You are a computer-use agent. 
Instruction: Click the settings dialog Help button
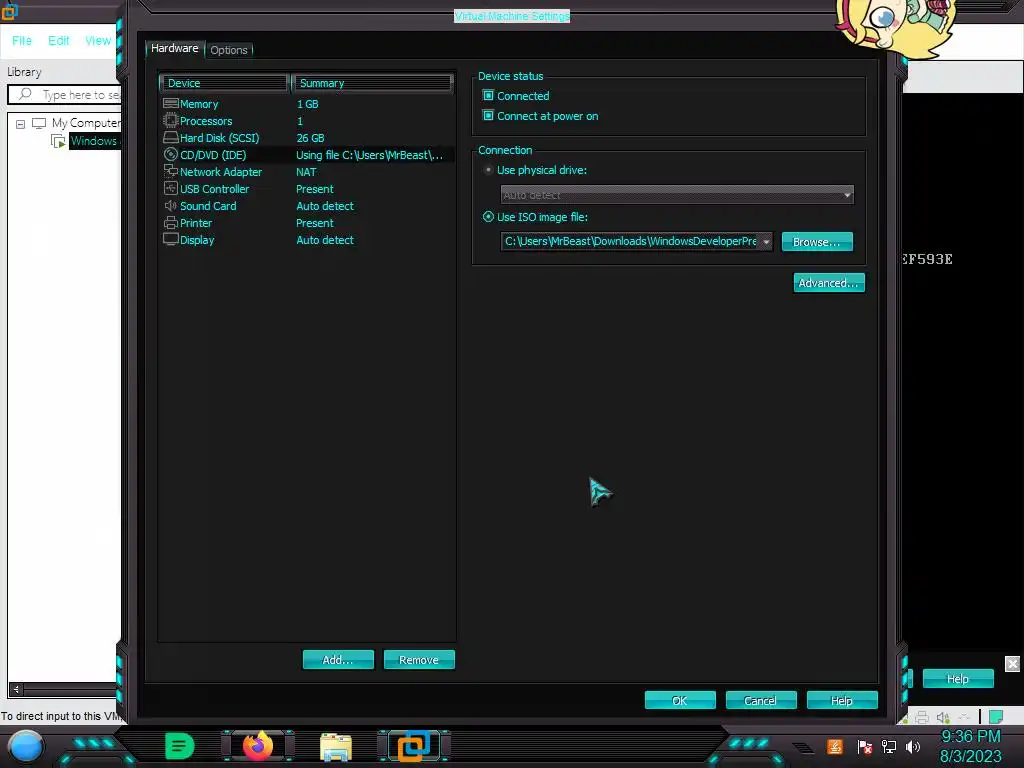click(842, 700)
